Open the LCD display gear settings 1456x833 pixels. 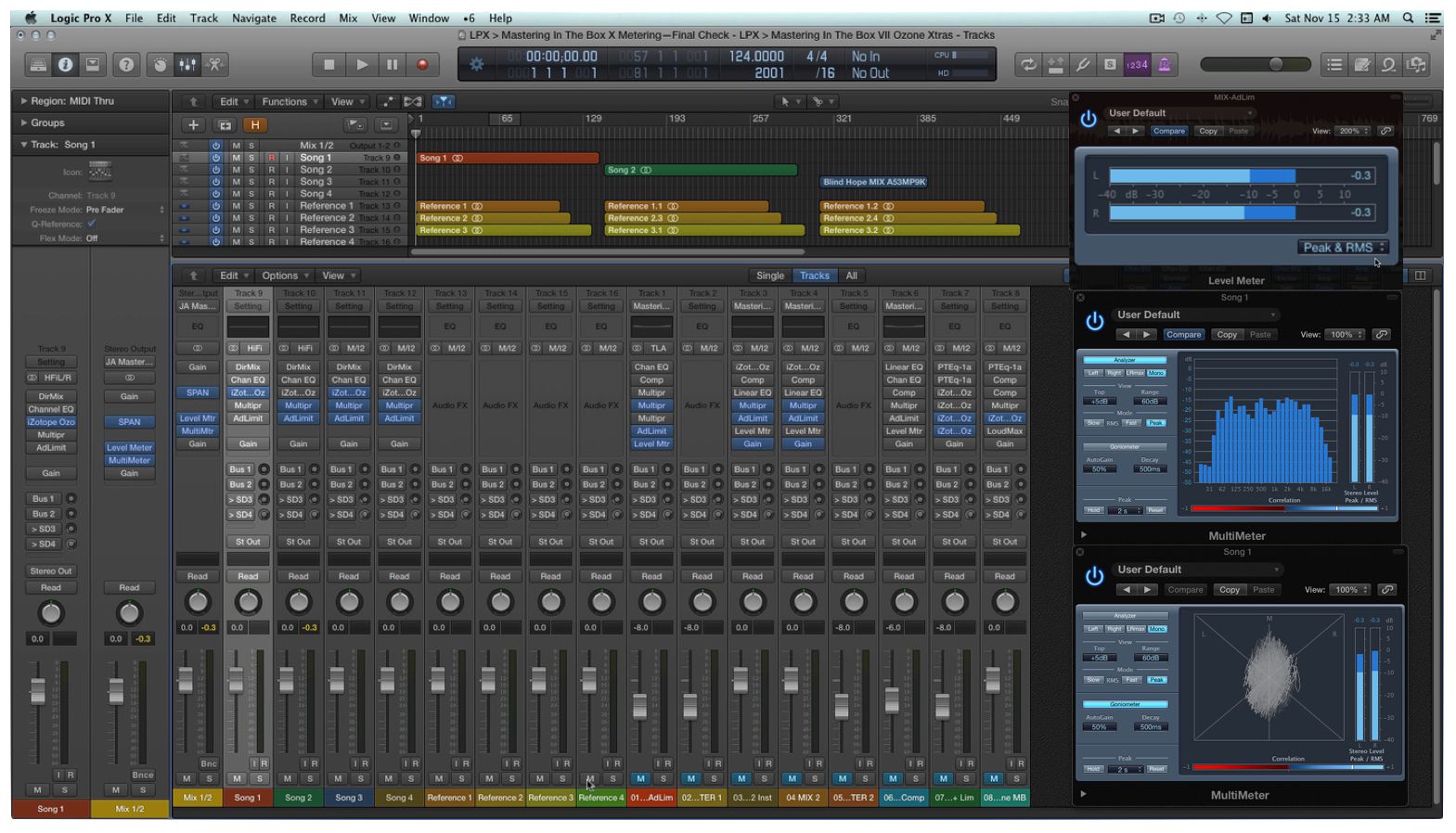point(477,64)
